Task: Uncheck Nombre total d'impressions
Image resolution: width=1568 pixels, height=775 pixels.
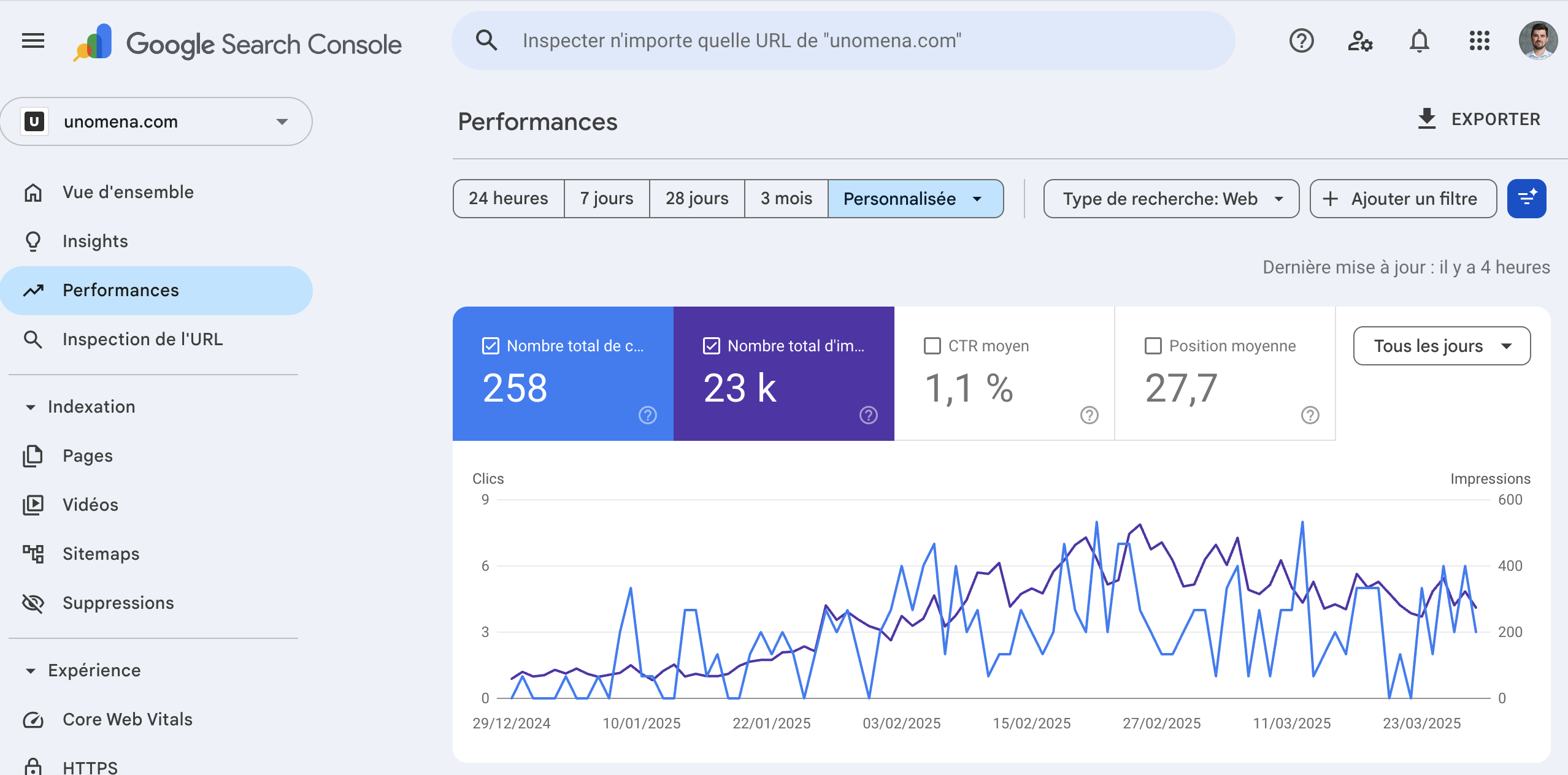Action: 711,346
